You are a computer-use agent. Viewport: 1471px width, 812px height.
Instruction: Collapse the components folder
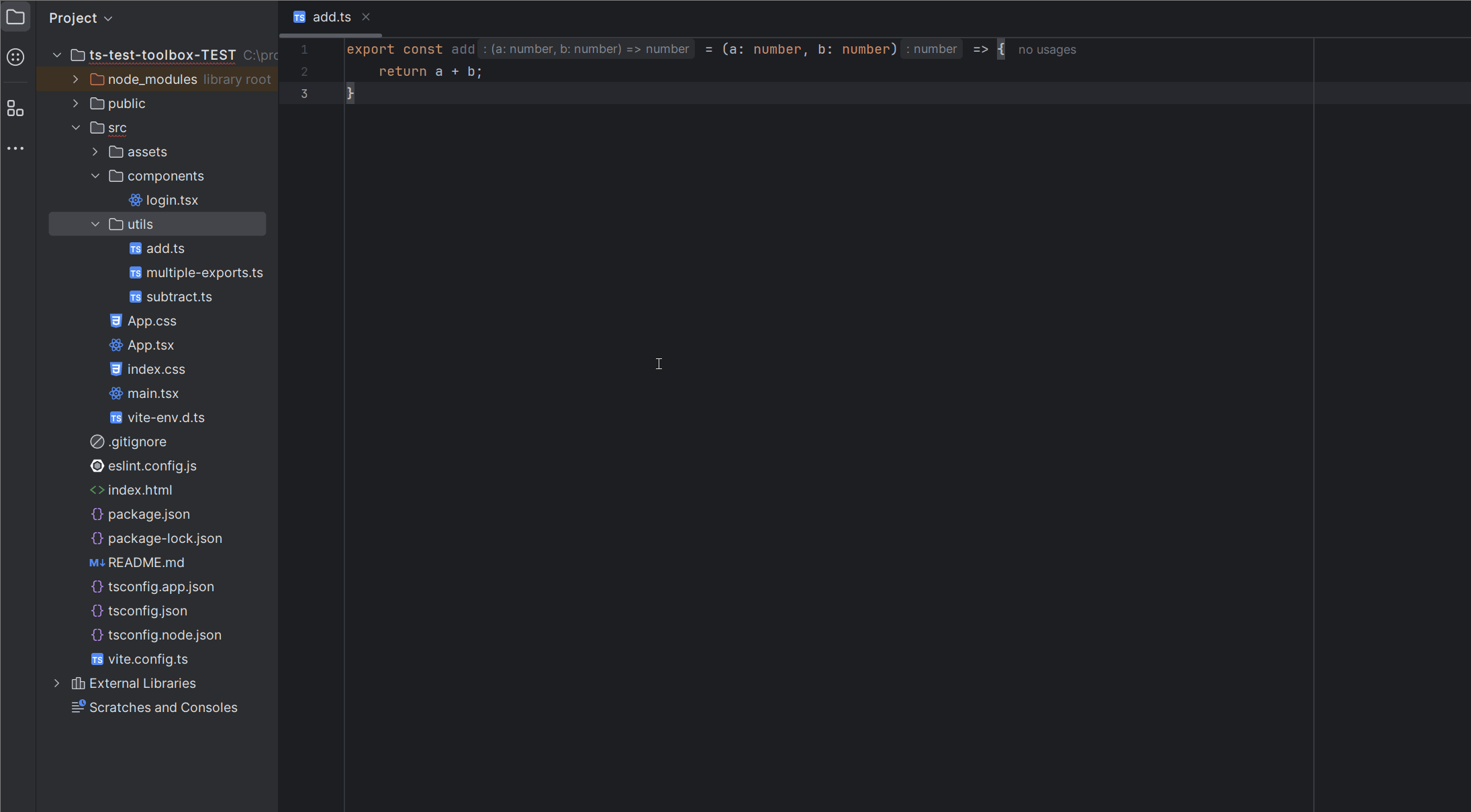coord(95,176)
